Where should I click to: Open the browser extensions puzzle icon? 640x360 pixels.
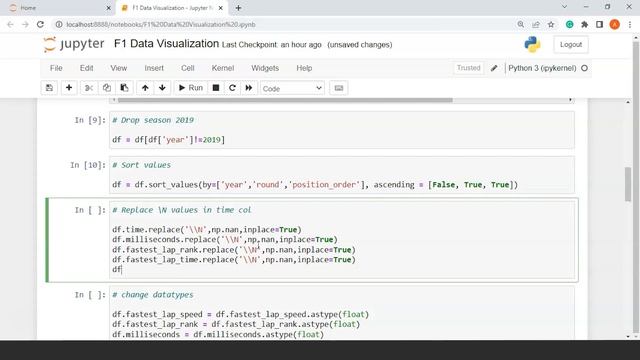584,24
